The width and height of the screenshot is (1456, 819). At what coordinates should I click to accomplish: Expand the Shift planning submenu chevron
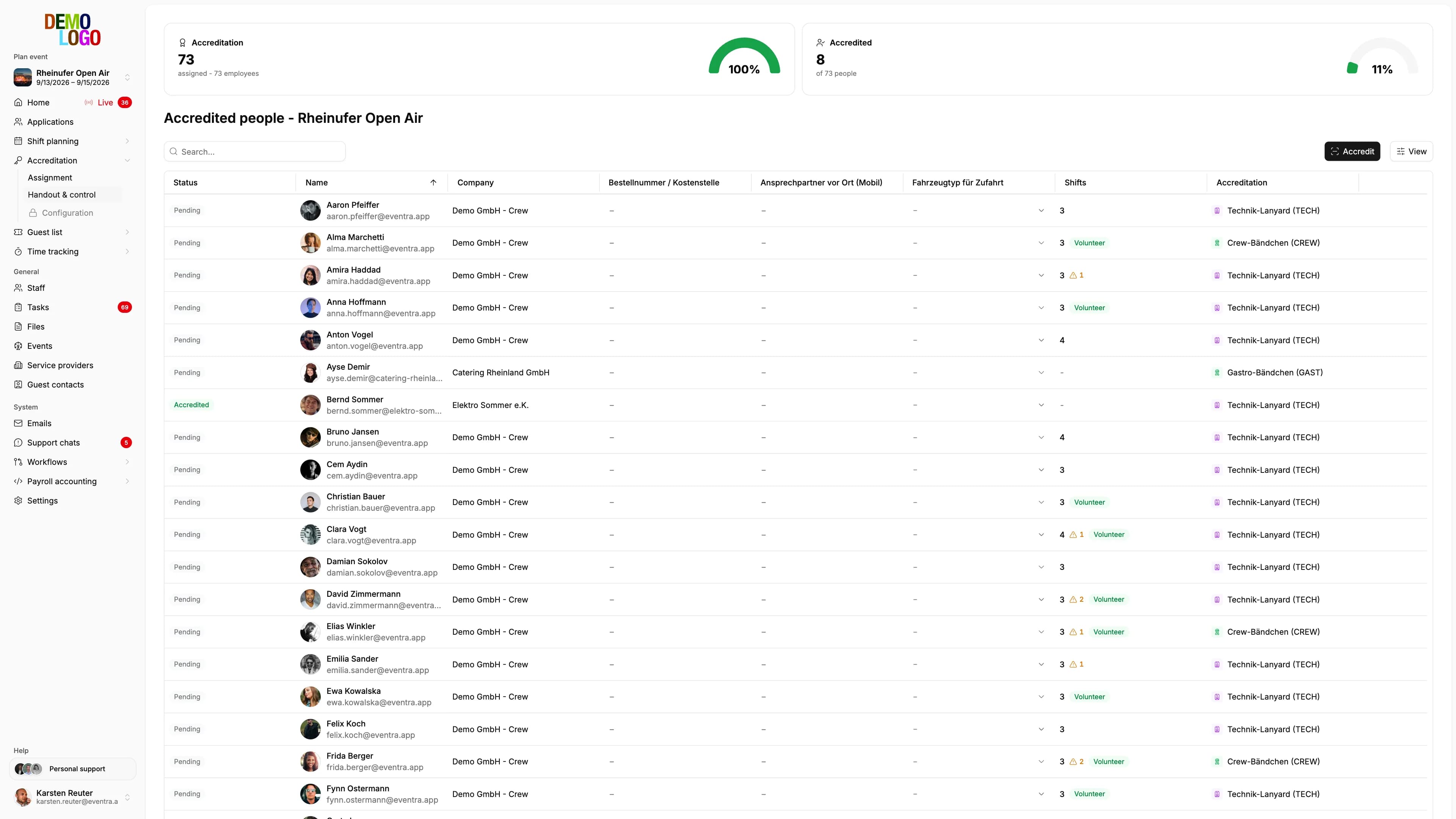127,141
